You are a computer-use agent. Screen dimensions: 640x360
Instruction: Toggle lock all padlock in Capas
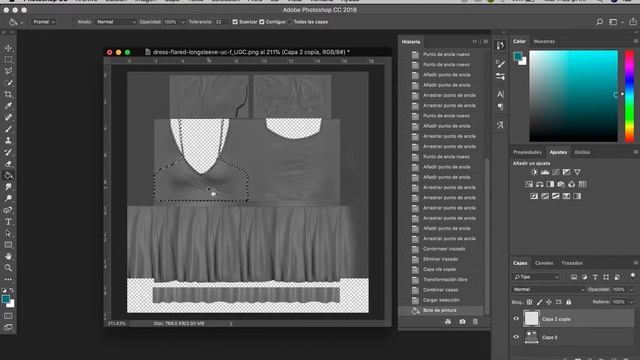click(x=569, y=302)
